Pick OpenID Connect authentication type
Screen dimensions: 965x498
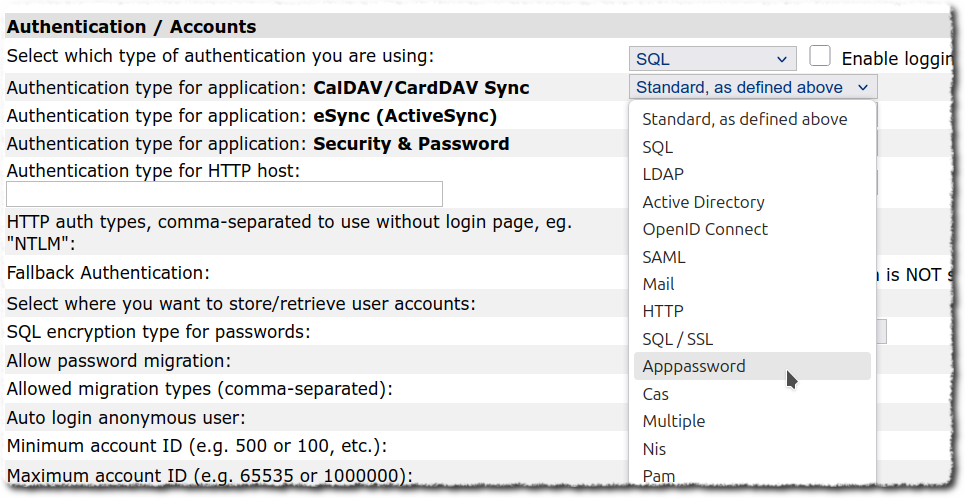click(705, 229)
